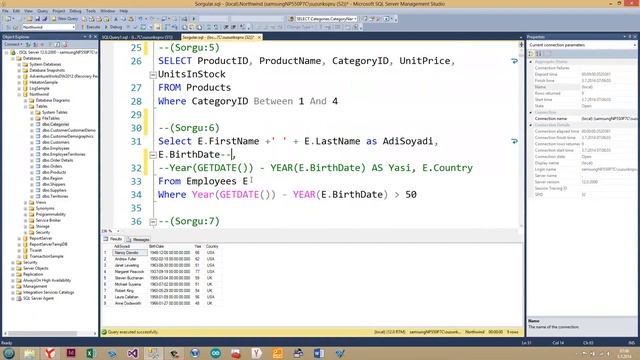Collapse the Sorgu:7 code region
This screenshot has height=360, width=640.
(x=153, y=222)
